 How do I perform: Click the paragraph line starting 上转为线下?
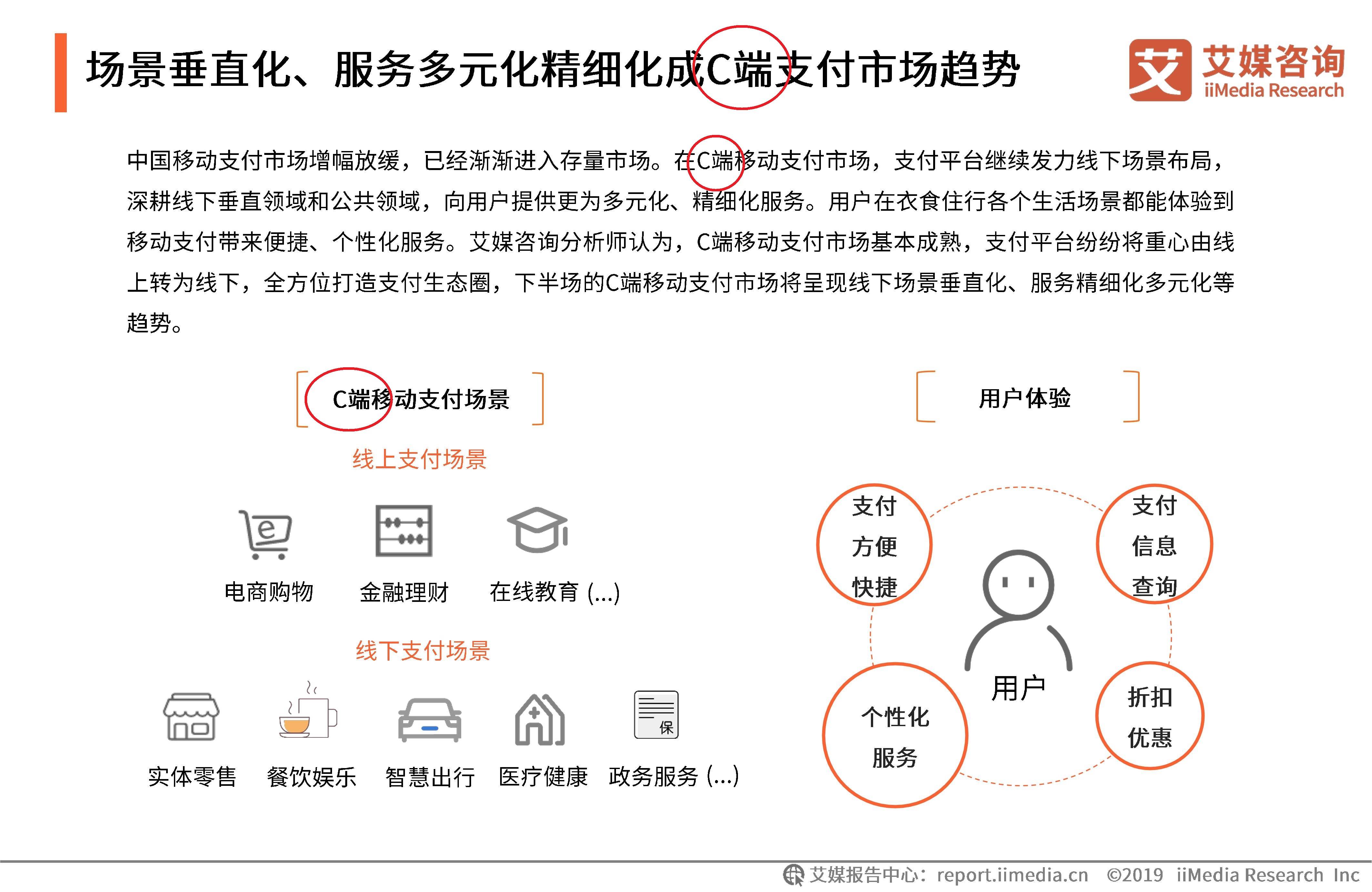pos(681,282)
